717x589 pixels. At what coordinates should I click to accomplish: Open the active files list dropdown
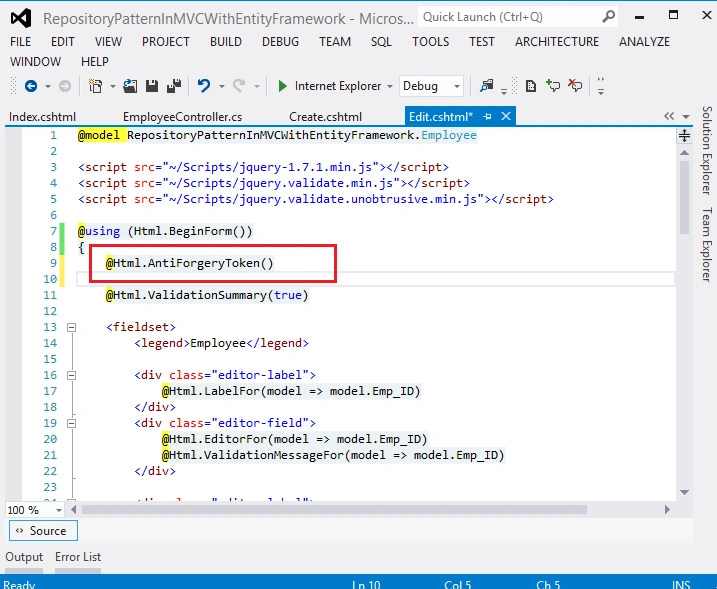pyautogui.click(x=685, y=117)
